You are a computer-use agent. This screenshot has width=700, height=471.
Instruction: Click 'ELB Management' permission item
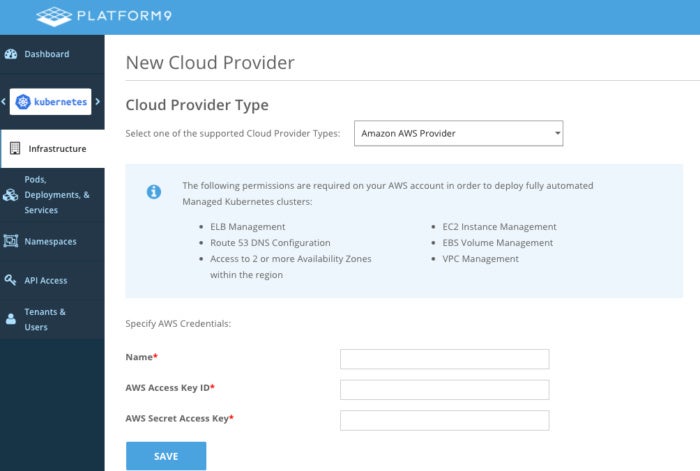pos(248,227)
